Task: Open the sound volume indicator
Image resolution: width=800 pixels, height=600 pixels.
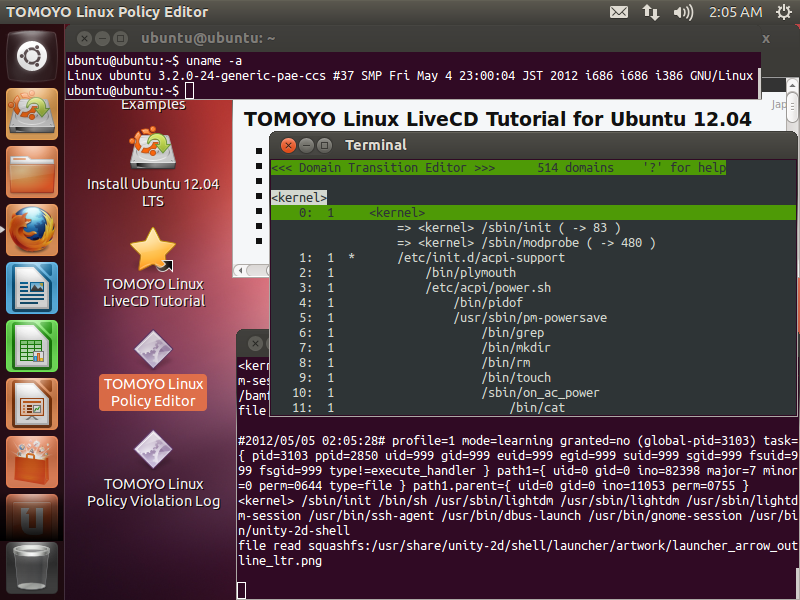Action: (683, 12)
